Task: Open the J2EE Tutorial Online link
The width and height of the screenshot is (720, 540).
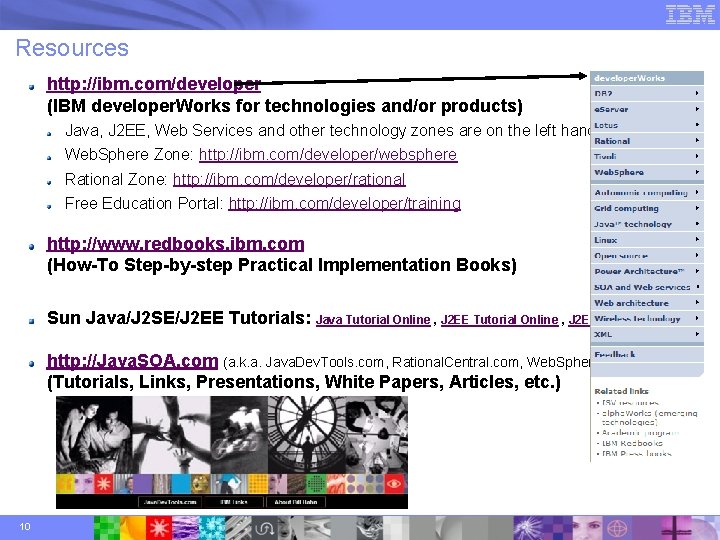Action: pos(499,320)
